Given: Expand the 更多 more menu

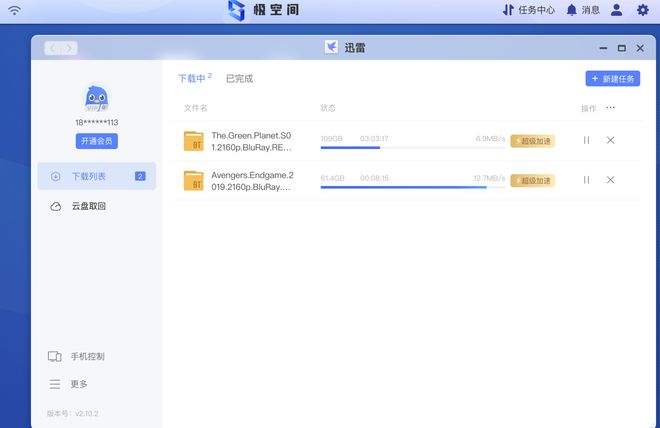Looking at the screenshot, I should (x=78, y=384).
